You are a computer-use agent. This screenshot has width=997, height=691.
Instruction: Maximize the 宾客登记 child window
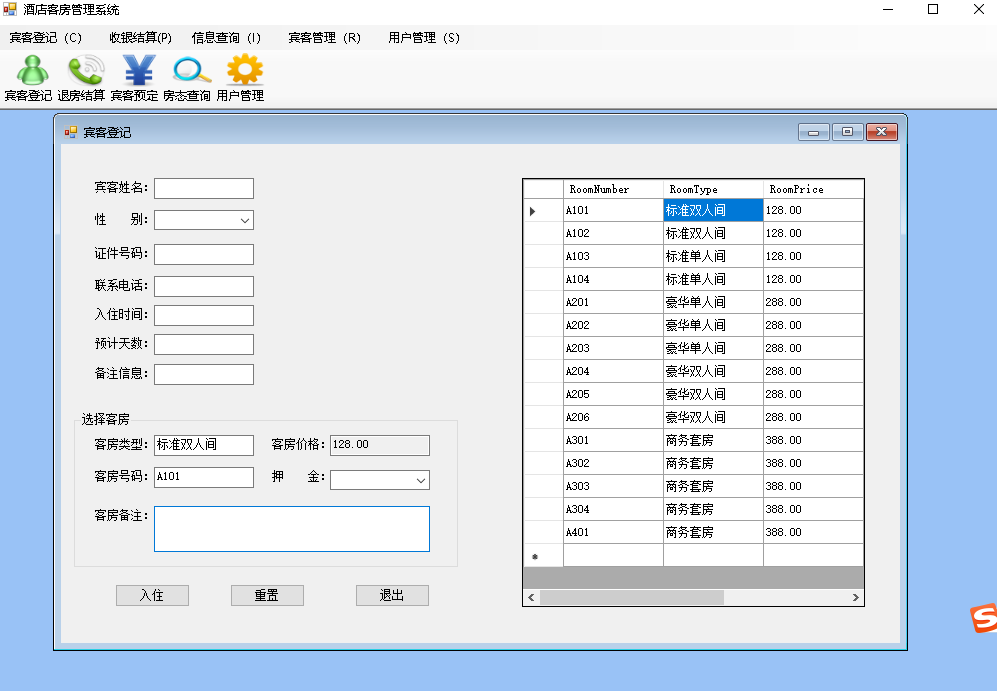848,132
